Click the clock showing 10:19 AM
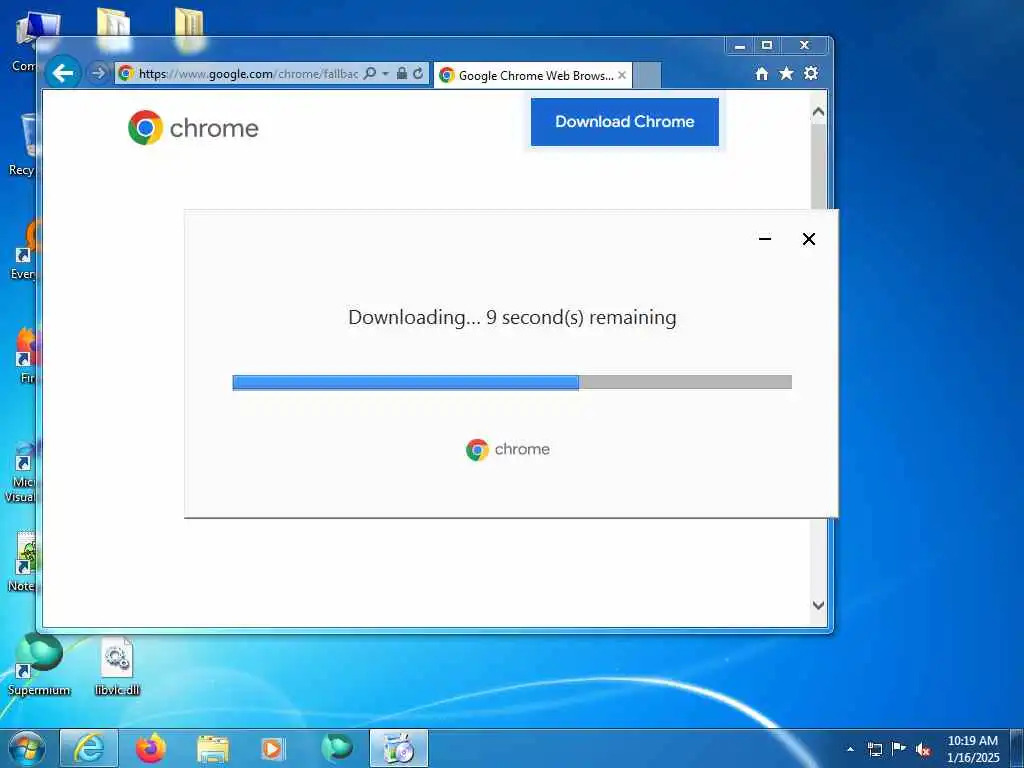The image size is (1024, 768). point(973,749)
